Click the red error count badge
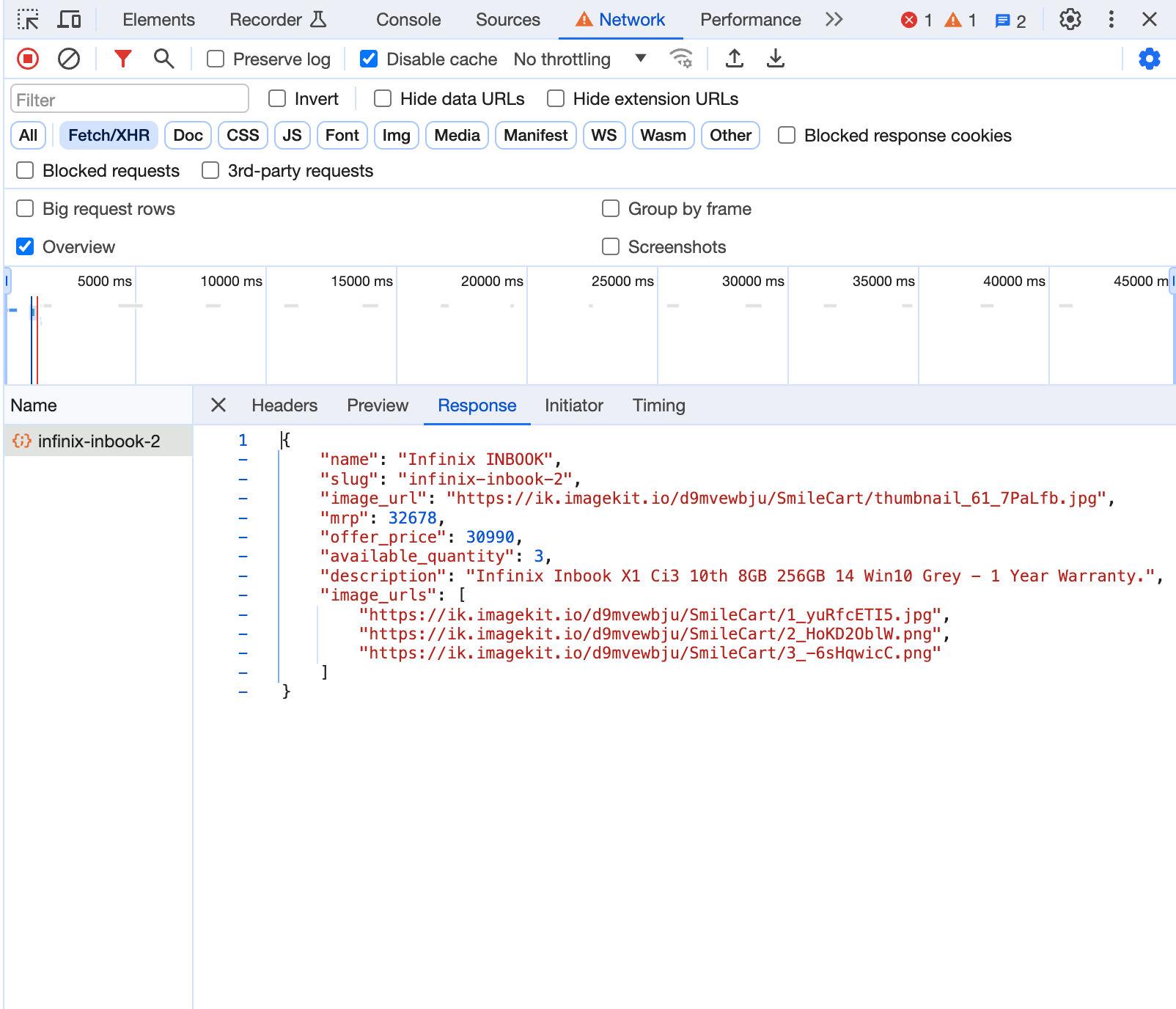The height and width of the screenshot is (1009, 1176). pos(916,20)
